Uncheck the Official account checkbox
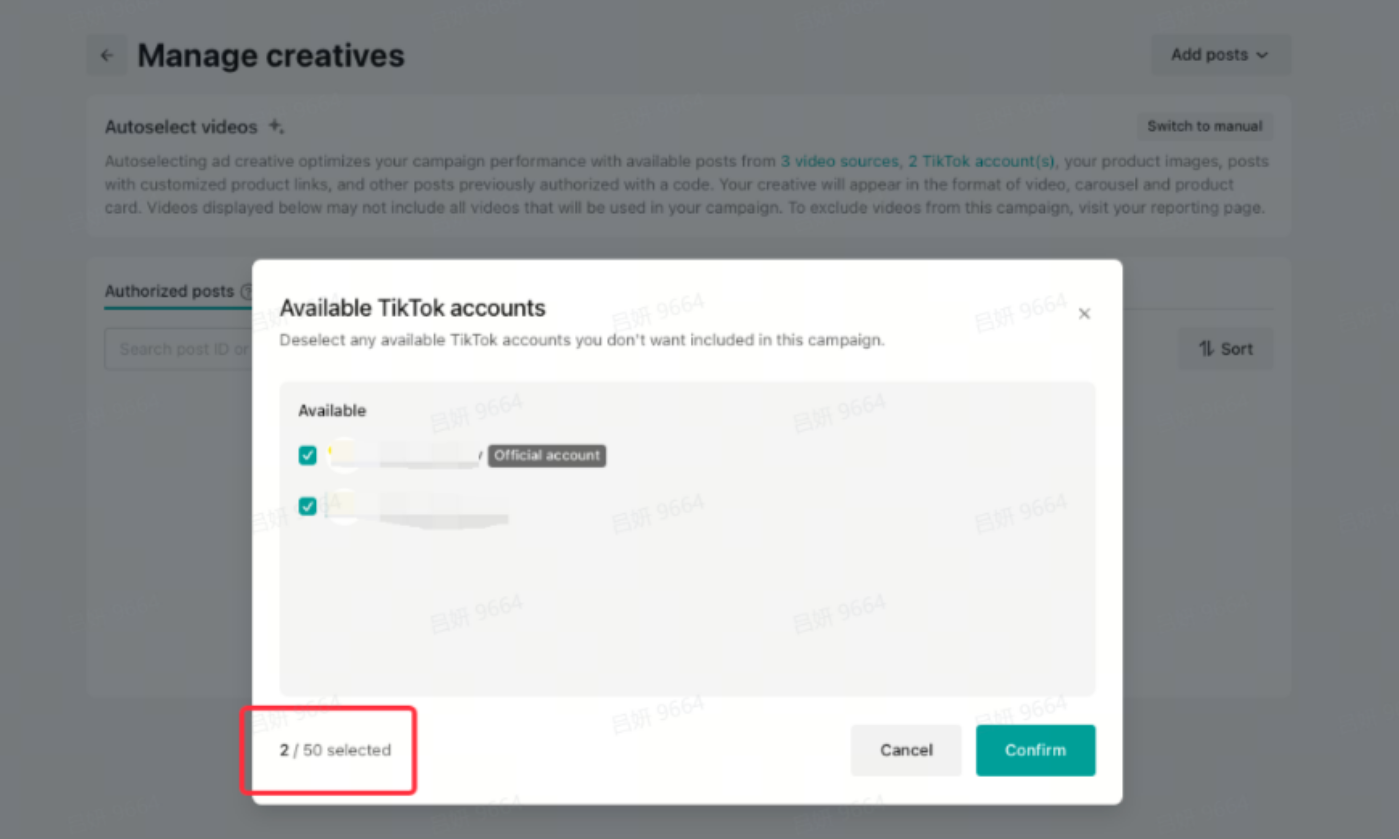 308,456
